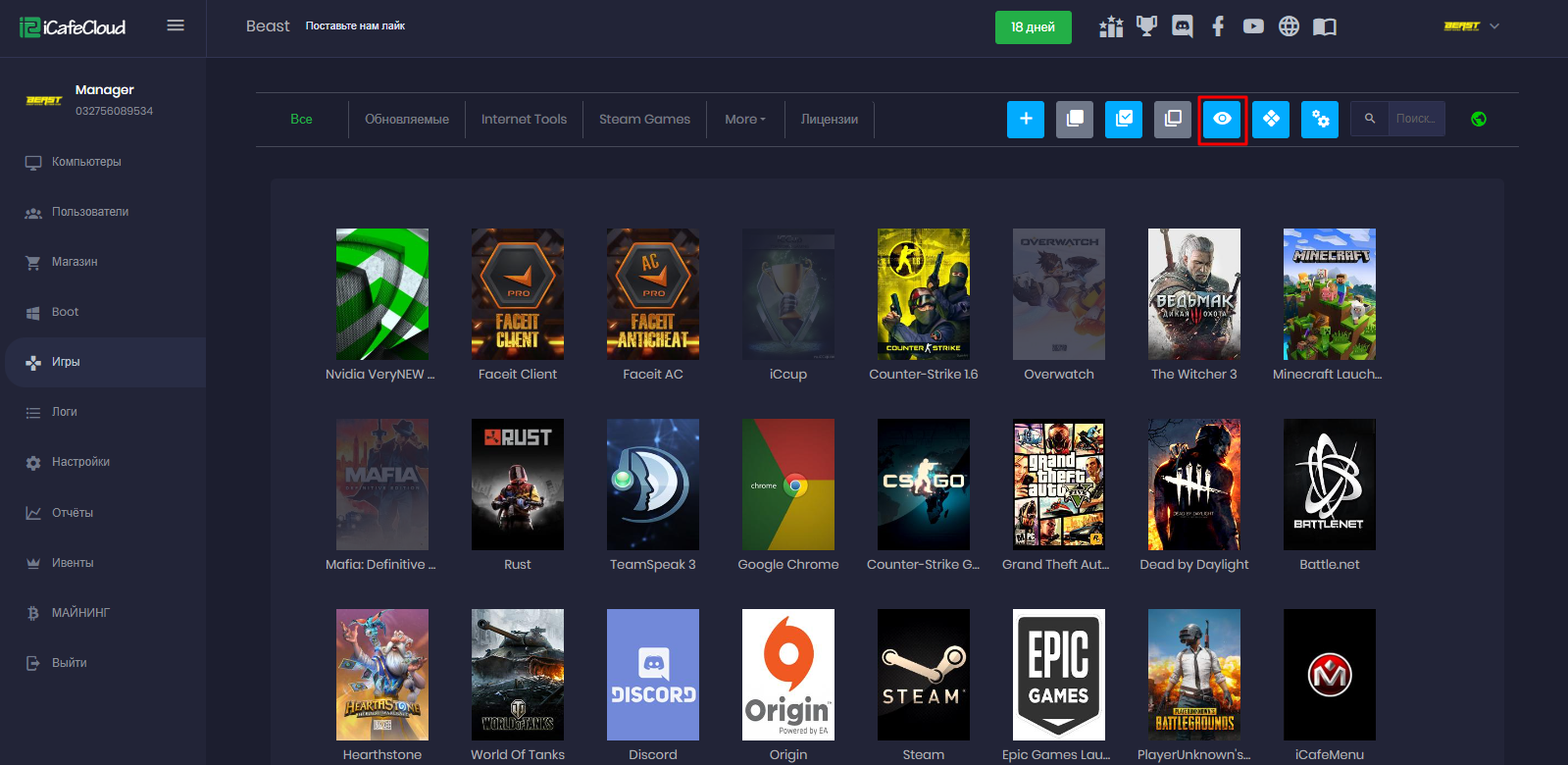The width and height of the screenshot is (1568, 765).
Task: Open the documentation book icon
Action: click(1325, 26)
